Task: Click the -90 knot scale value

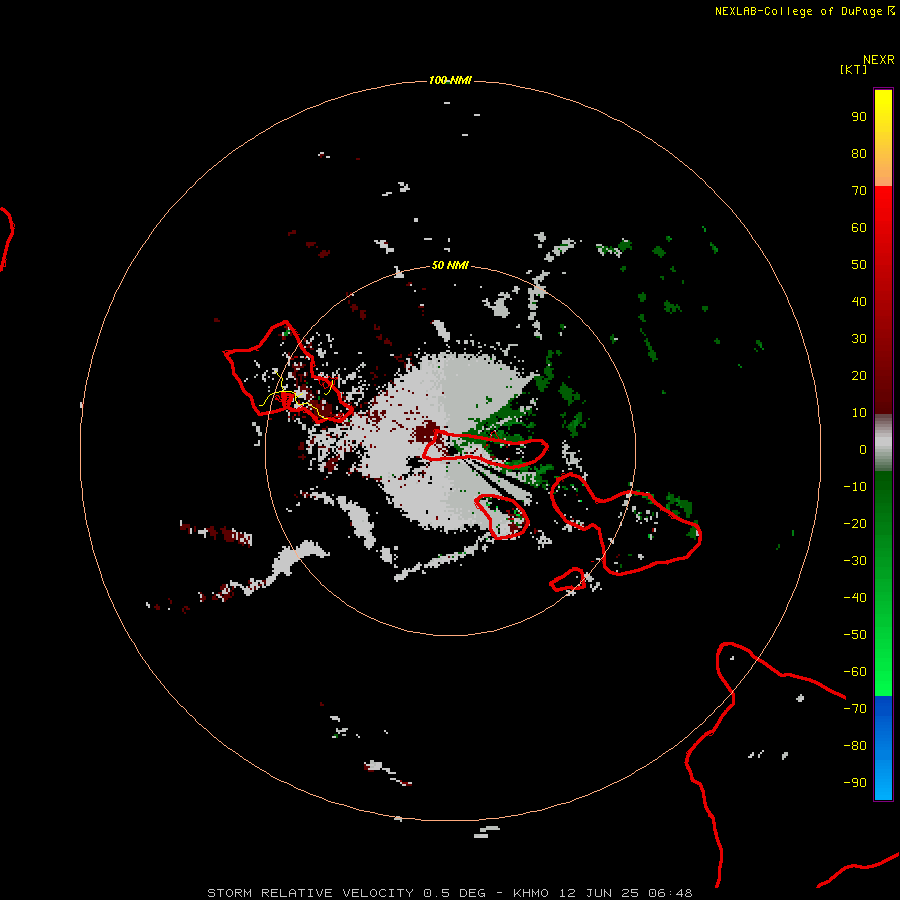Action: pyautogui.click(x=855, y=783)
